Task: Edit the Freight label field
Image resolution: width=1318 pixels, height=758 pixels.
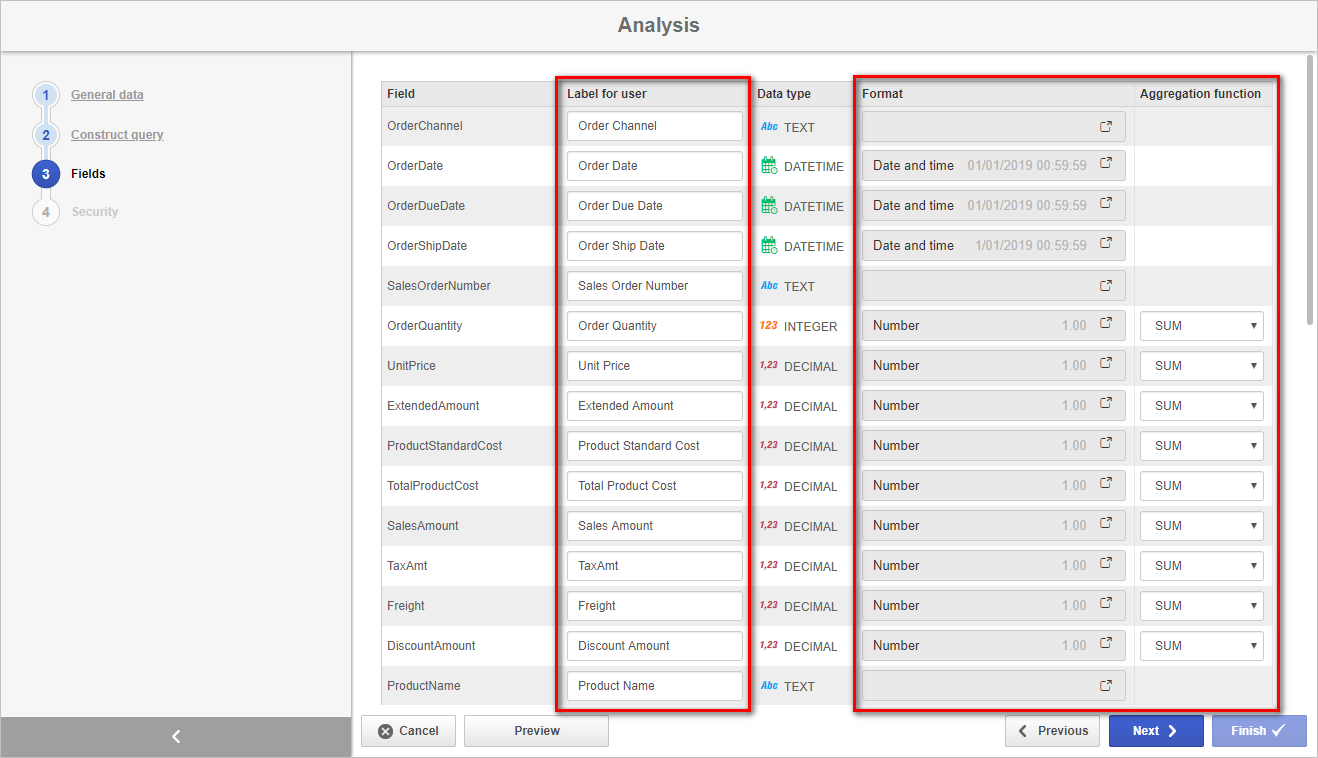Action: (654, 606)
